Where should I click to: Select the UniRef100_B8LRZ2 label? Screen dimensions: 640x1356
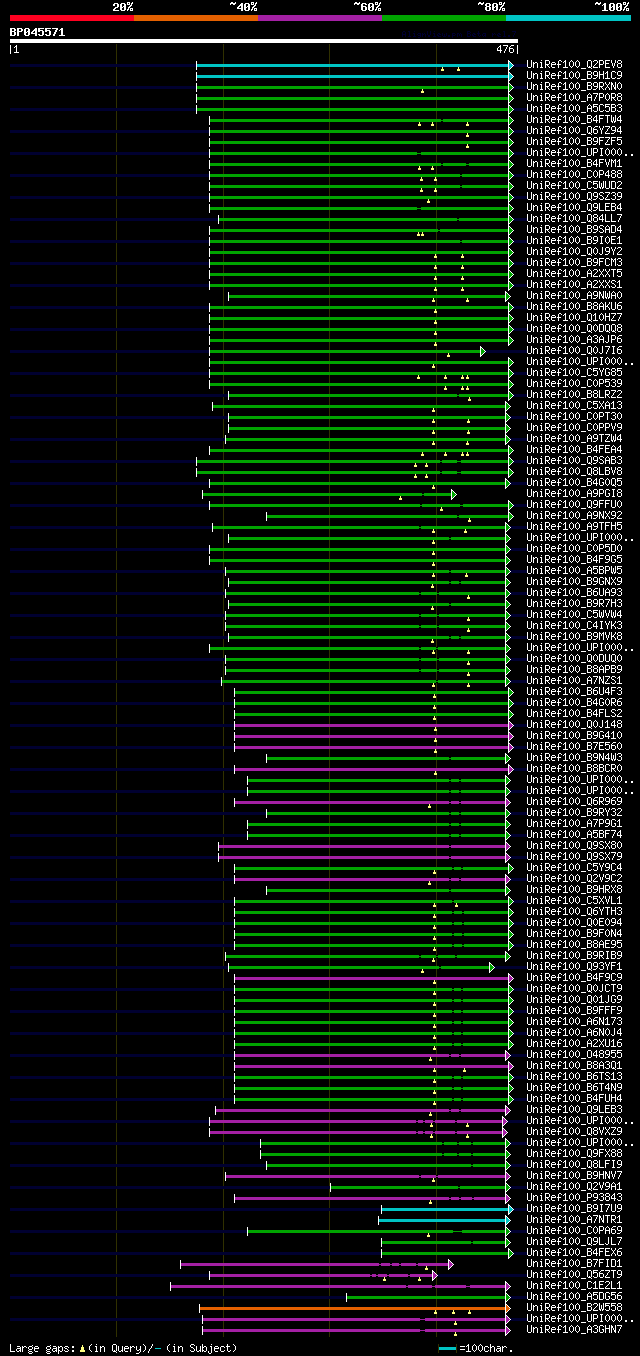tap(574, 394)
